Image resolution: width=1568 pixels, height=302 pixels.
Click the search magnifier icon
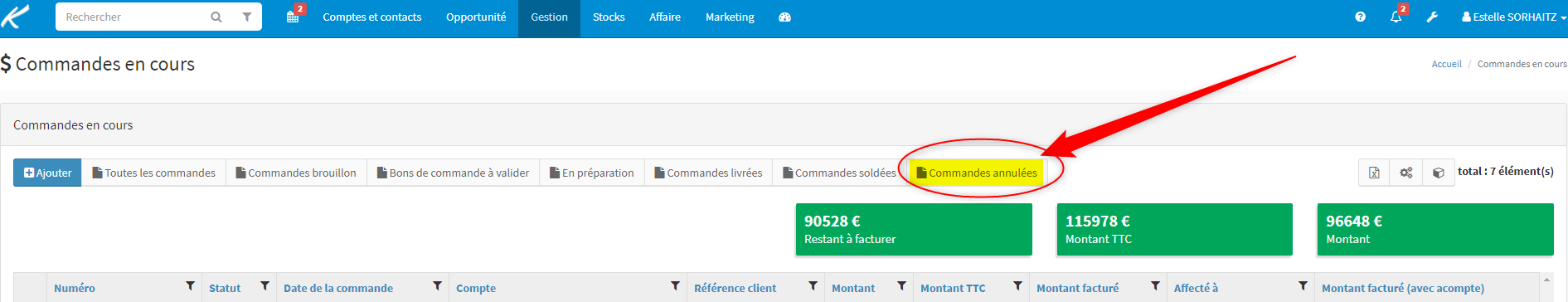tap(216, 17)
